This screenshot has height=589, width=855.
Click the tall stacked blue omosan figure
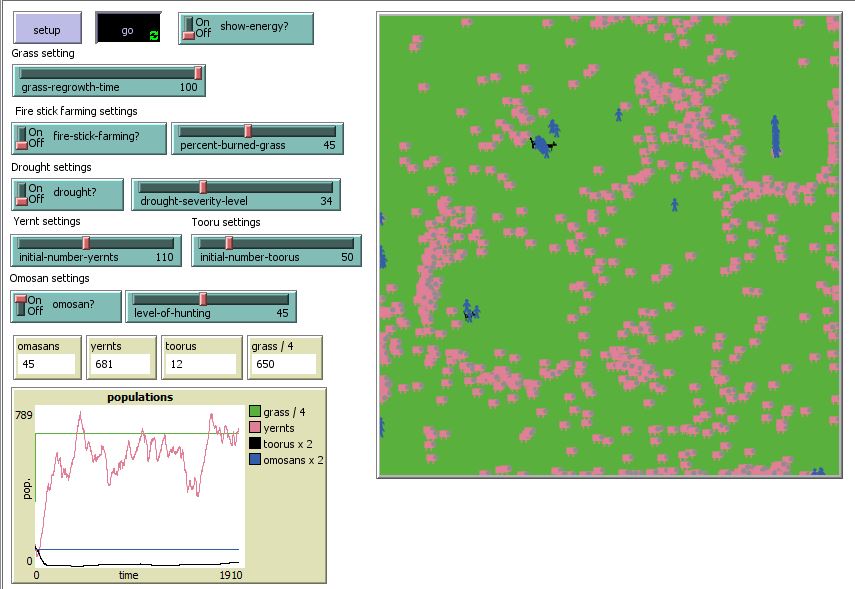[x=775, y=136]
